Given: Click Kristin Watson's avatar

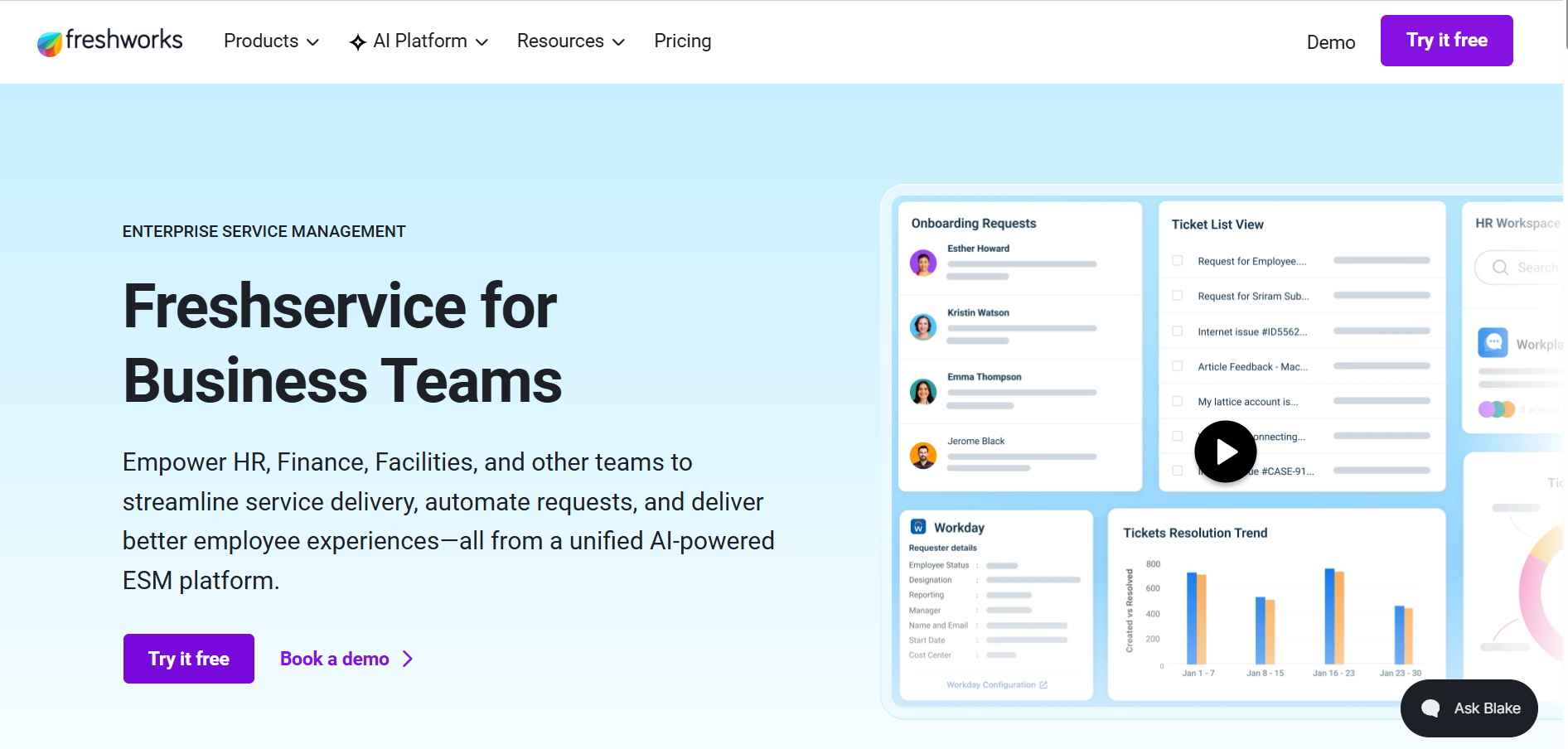Looking at the screenshot, I should 923,327.
